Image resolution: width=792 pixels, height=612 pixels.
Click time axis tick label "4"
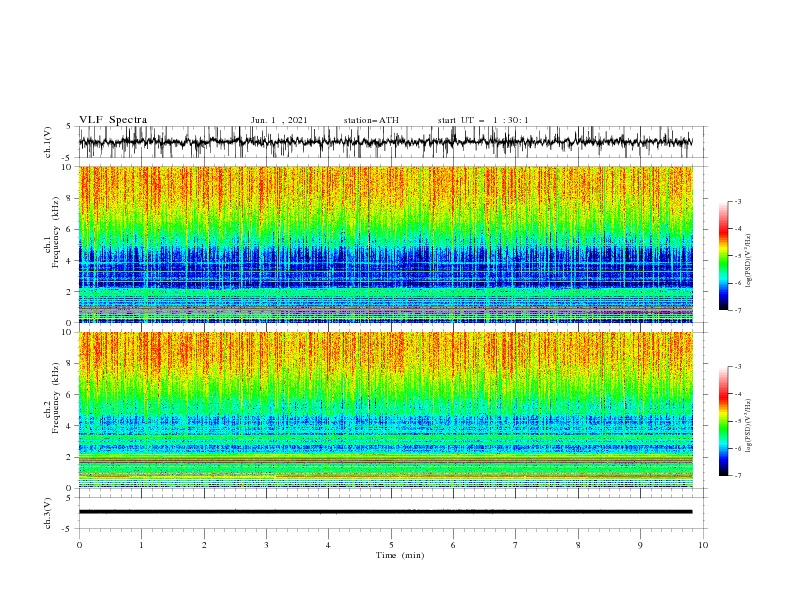coord(328,545)
